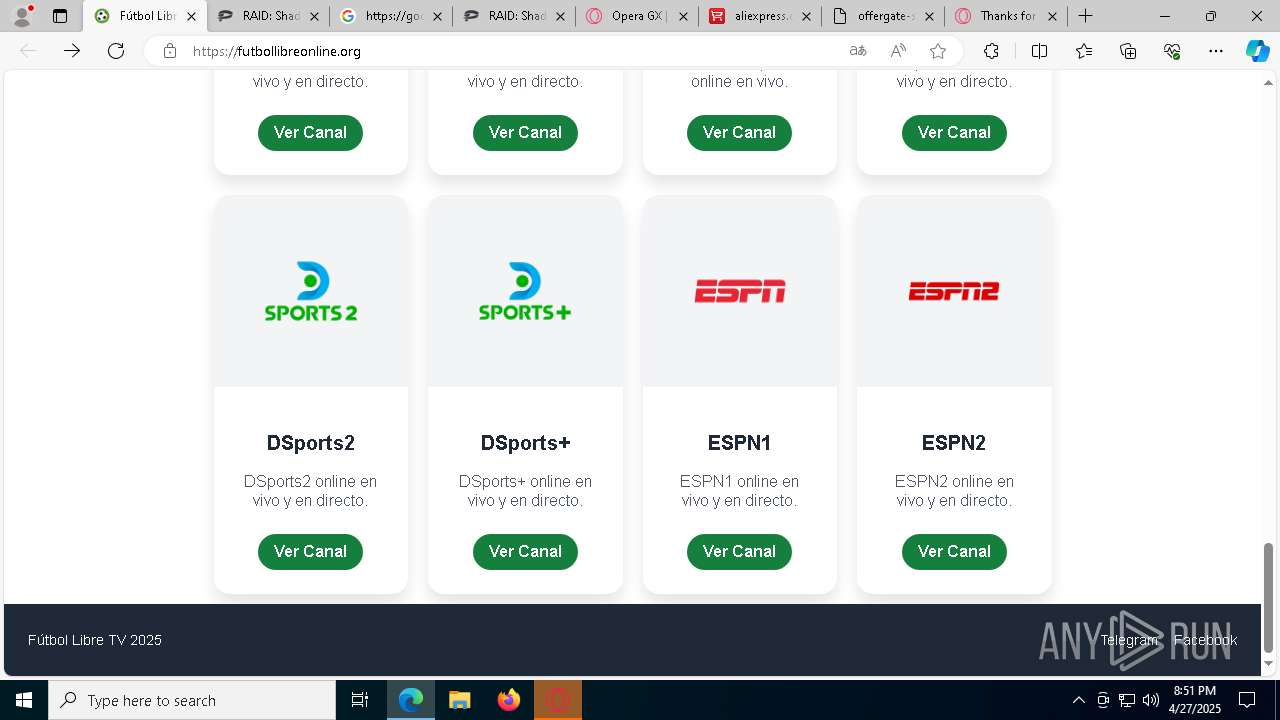Click Ver Canal under DSports2
Image resolution: width=1280 pixels, height=720 pixels.
(x=310, y=551)
